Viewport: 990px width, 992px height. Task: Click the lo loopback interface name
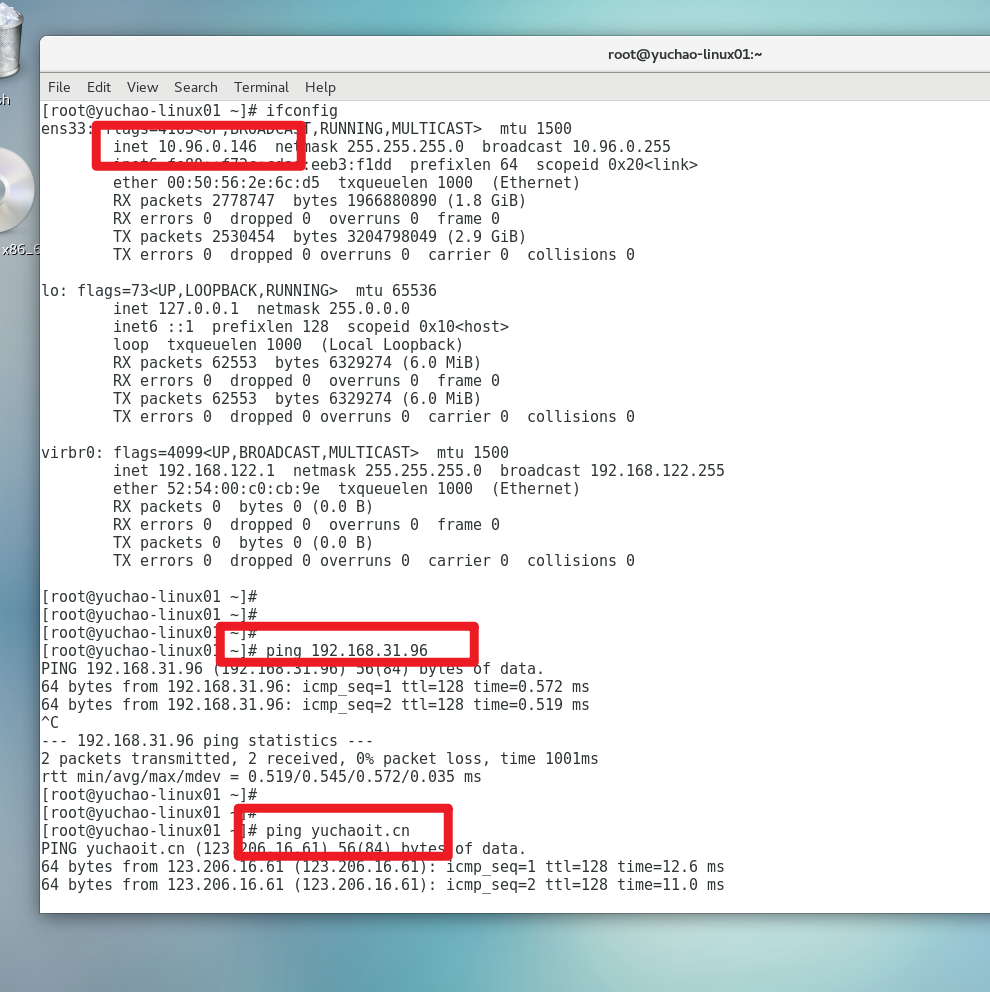(50, 291)
